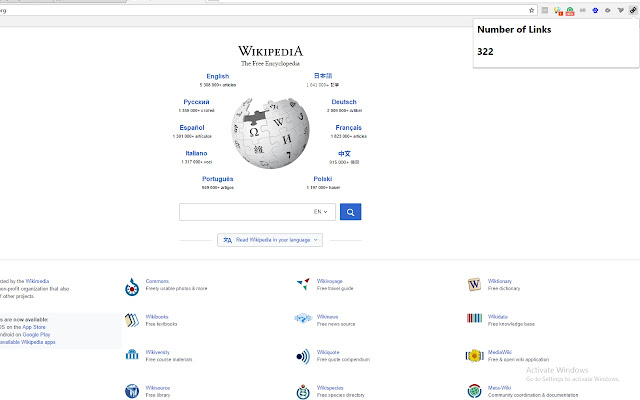Follow the MediaWiki text link

500,352
